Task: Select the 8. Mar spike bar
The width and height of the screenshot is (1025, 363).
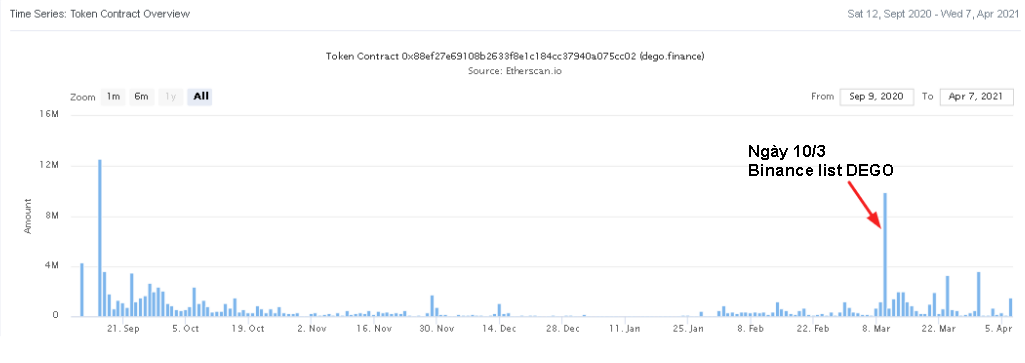Action: pos(885,254)
